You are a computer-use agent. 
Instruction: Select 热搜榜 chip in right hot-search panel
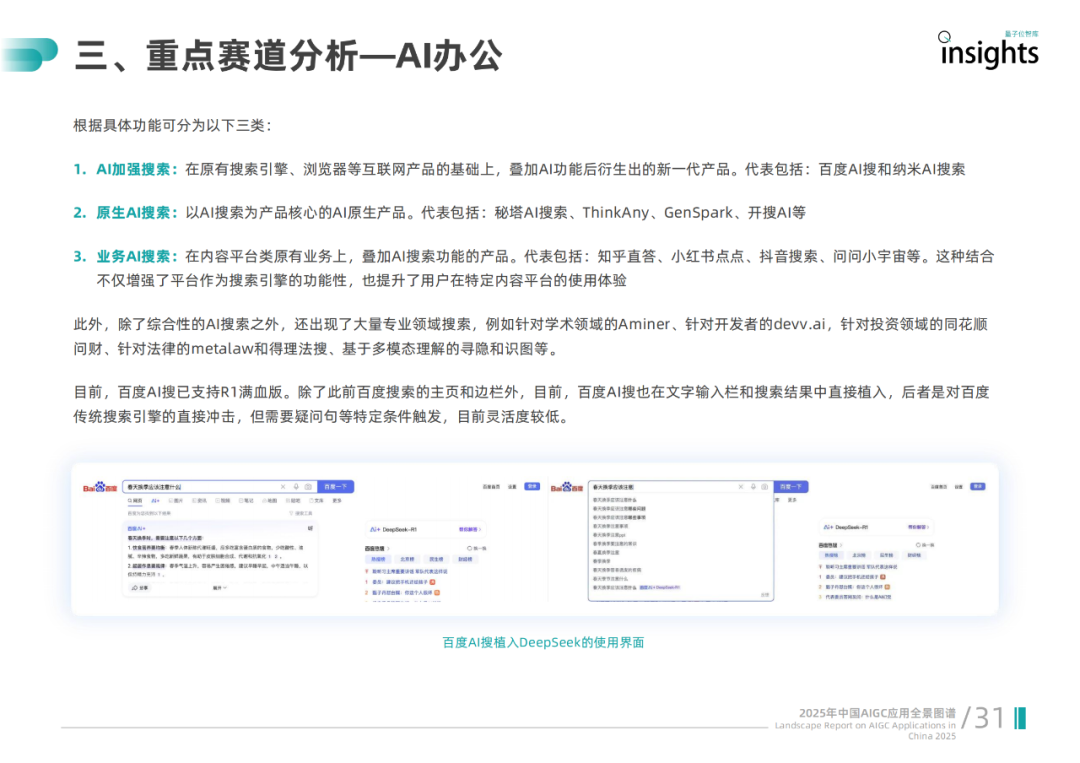(x=831, y=555)
